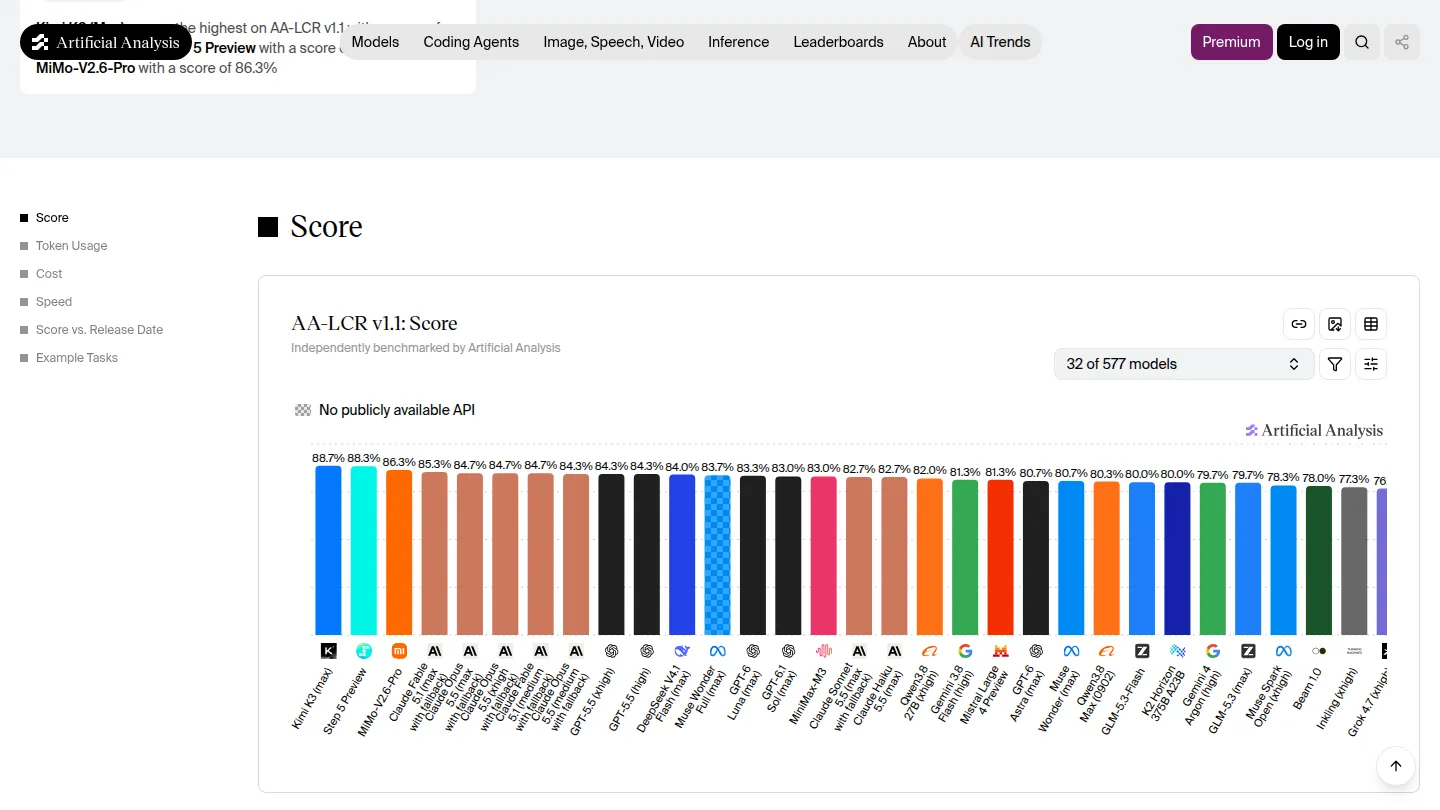Click the Beam 1.0 logo icon

[x=1319, y=651]
